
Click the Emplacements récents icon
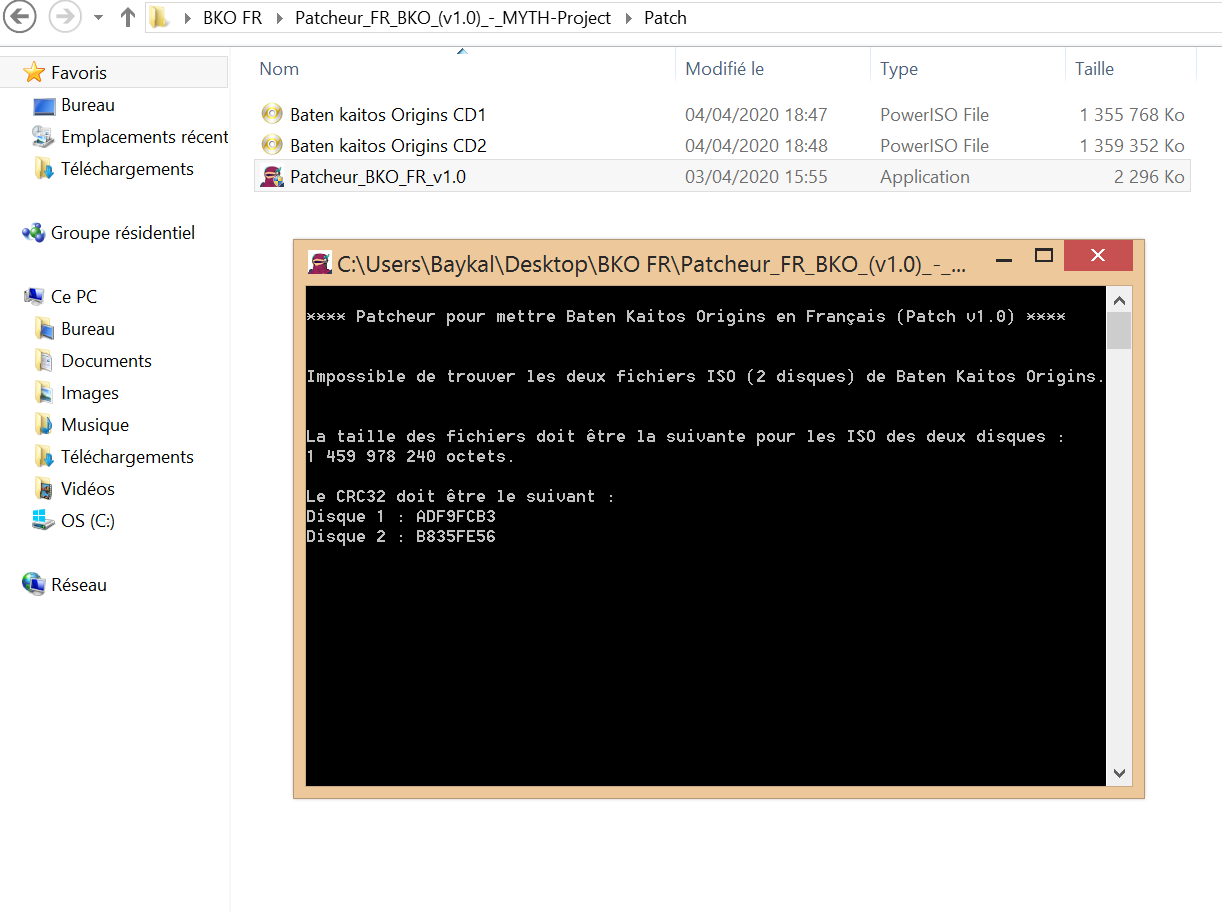point(43,136)
